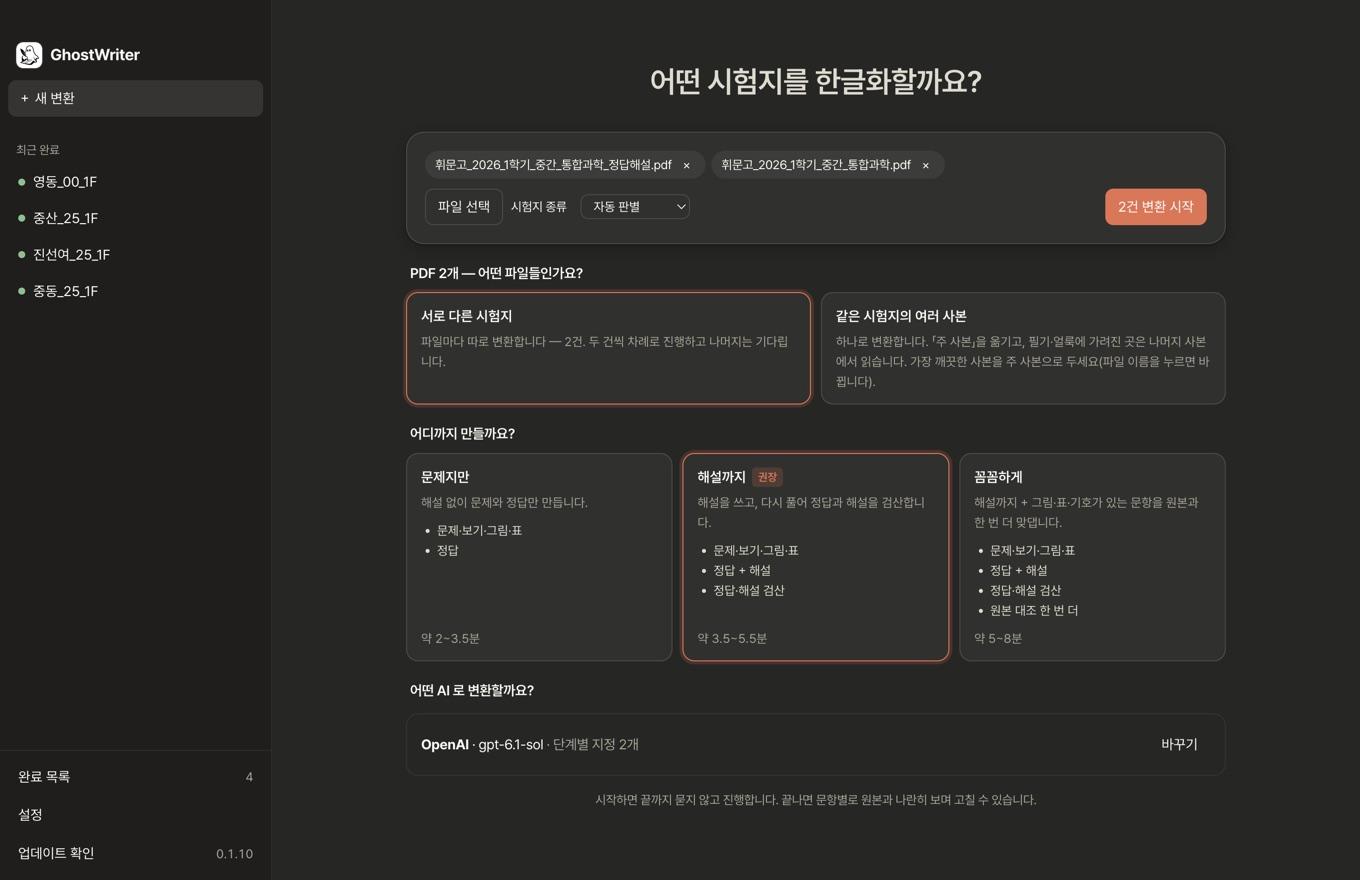
Task: Click the 약 5~8분 time estimate
Action: tap(998, 638)
